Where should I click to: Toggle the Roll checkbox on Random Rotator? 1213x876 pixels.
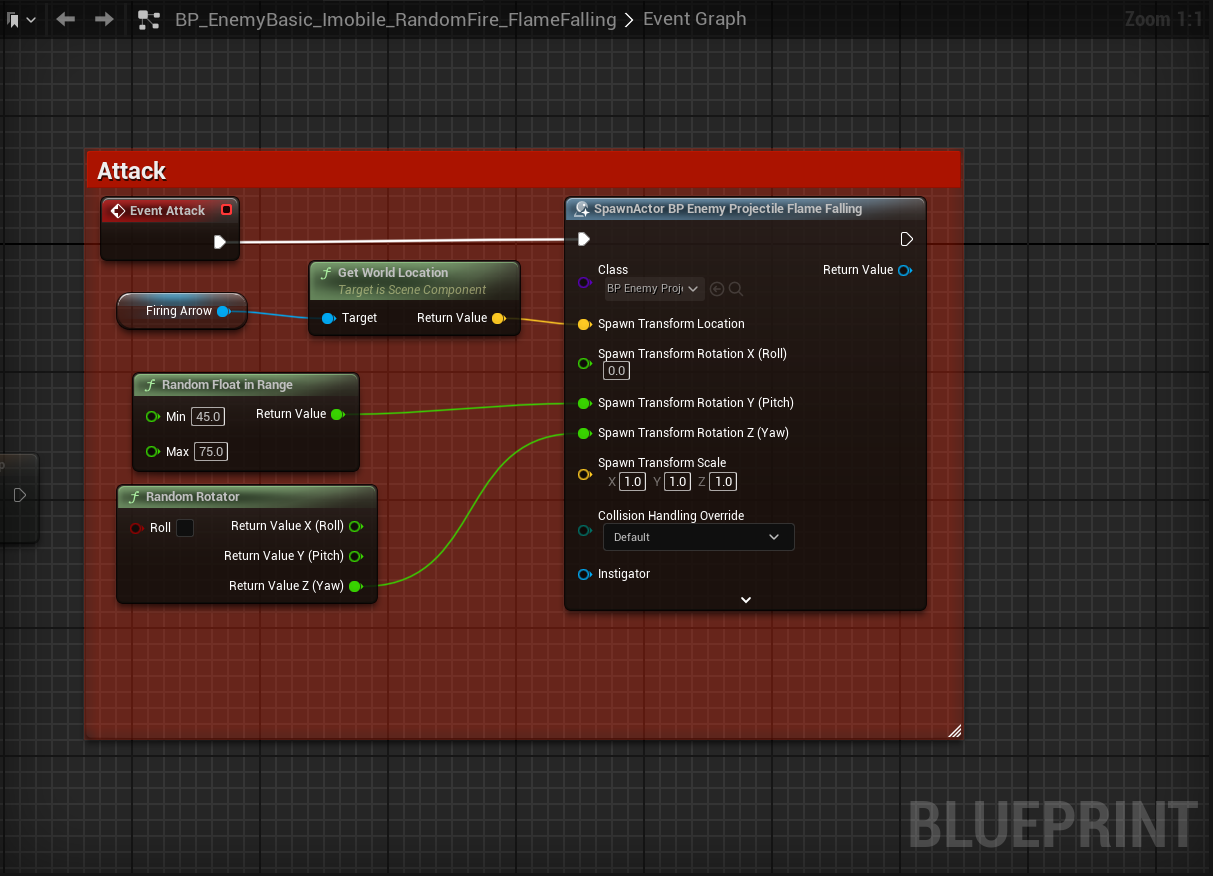coord(185,528)
